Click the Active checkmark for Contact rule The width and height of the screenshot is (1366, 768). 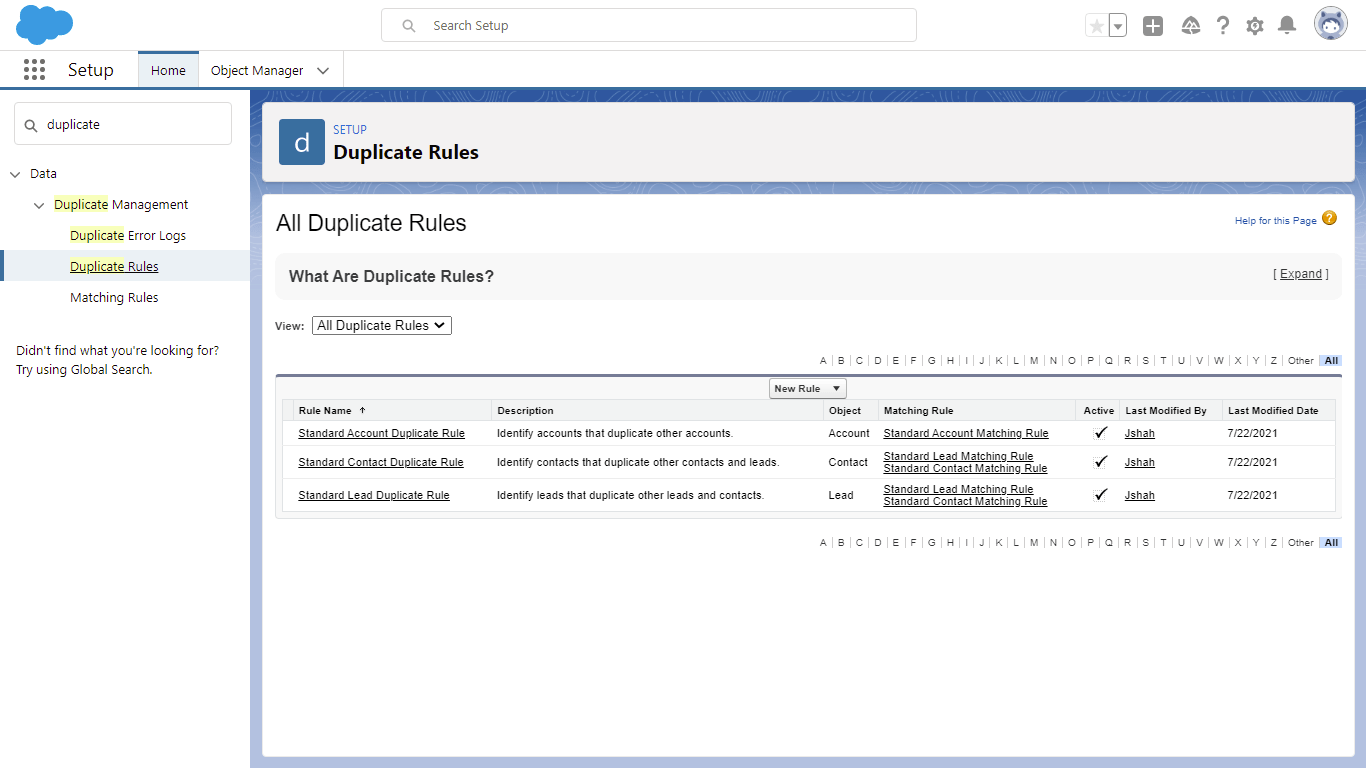[x=1100, y=461]
